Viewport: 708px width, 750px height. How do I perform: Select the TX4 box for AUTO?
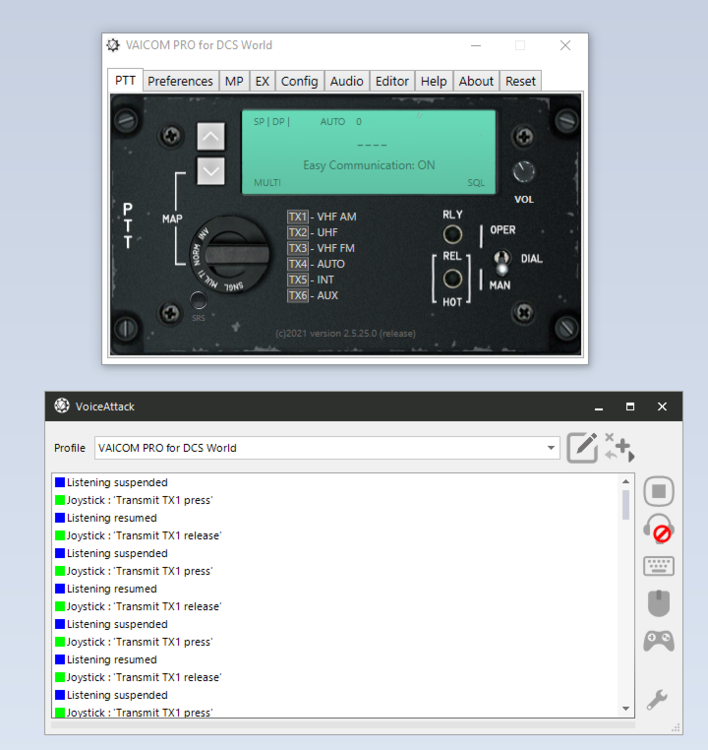click(x=298, y=264)
